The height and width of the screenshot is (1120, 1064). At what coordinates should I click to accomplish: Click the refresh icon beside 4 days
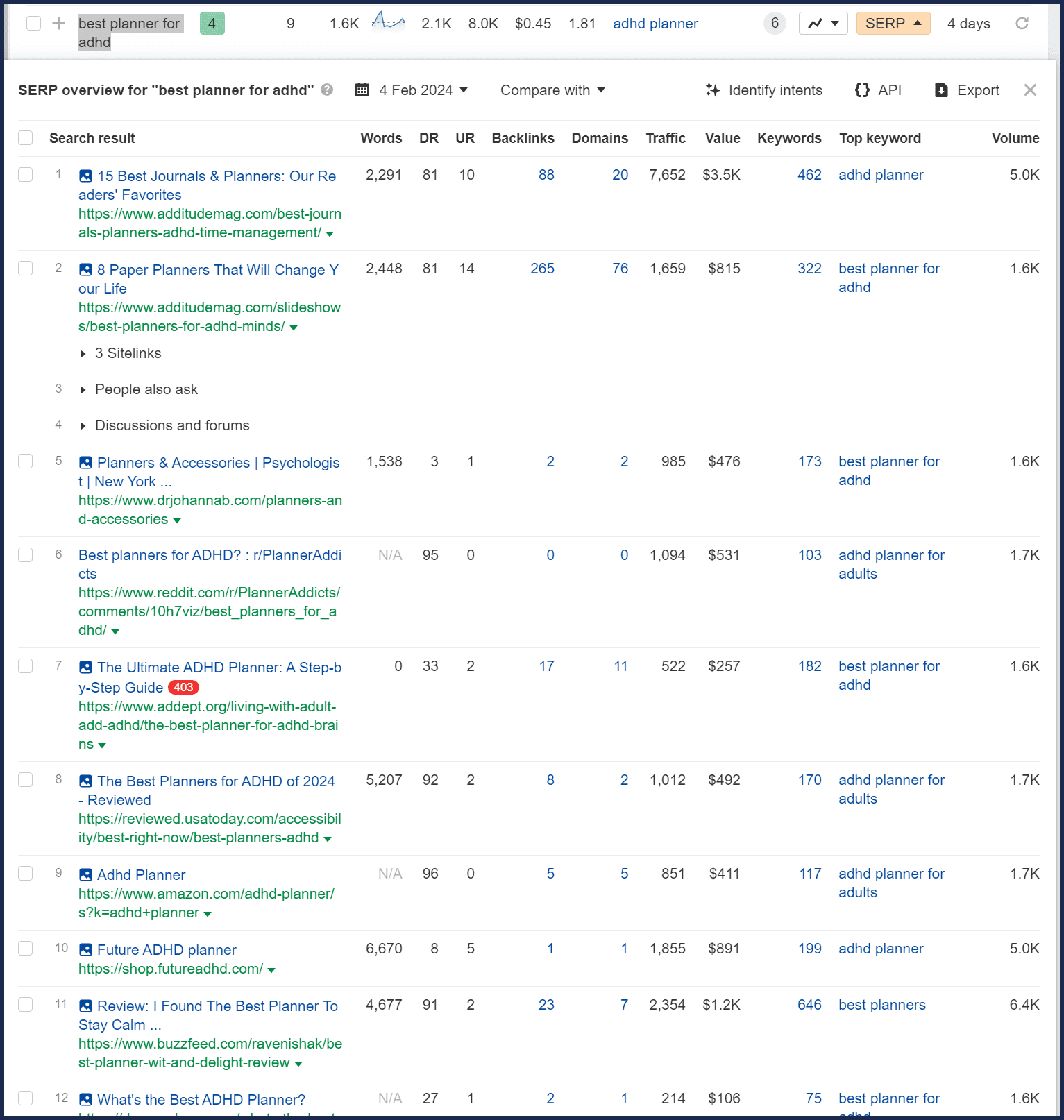pos(1022,24)
